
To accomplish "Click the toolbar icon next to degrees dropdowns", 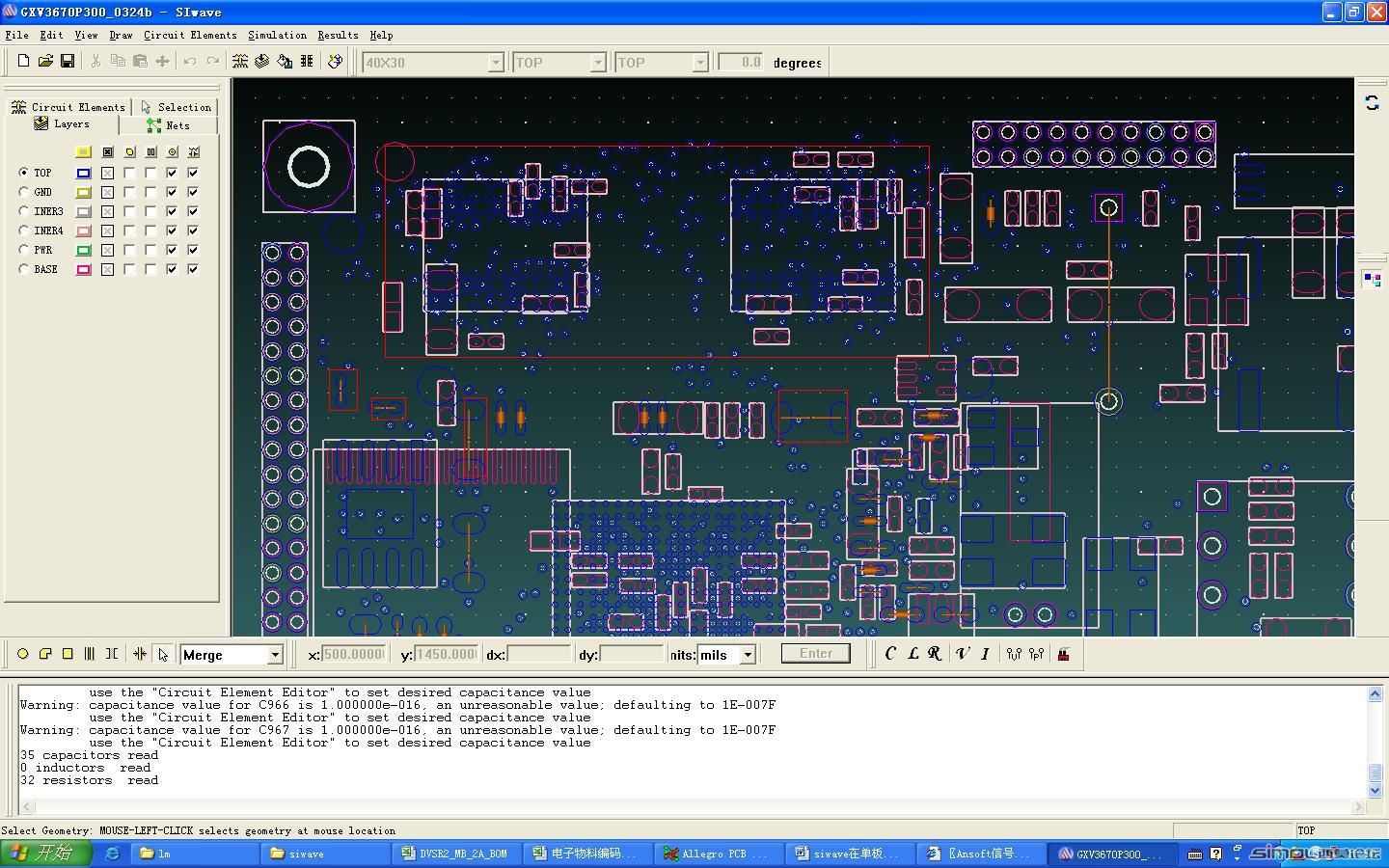I will click(335, 62).
